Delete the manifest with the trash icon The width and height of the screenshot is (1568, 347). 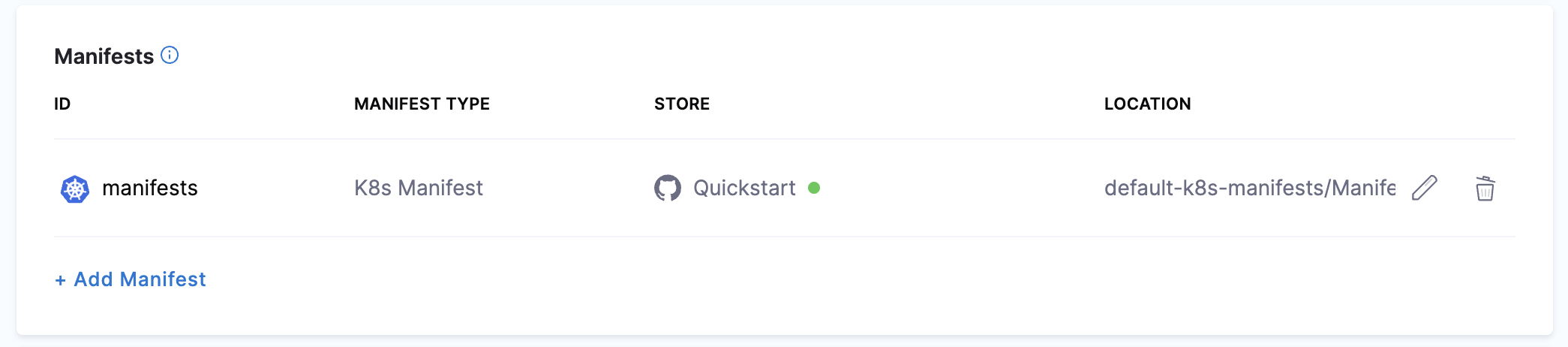click(x=1485, y=189)
